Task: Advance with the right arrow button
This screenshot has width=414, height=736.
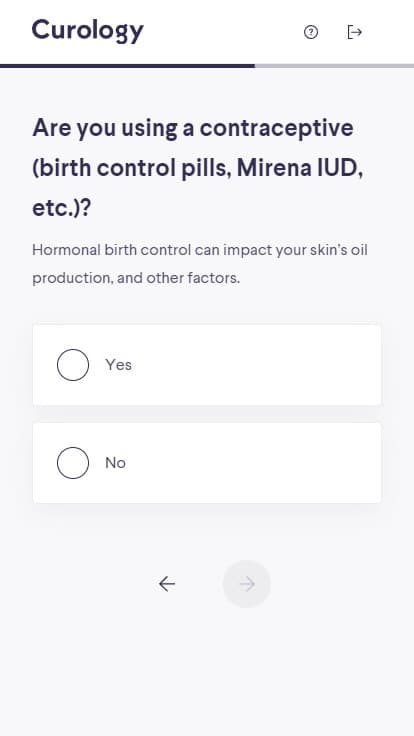Action: coord(247,584)
